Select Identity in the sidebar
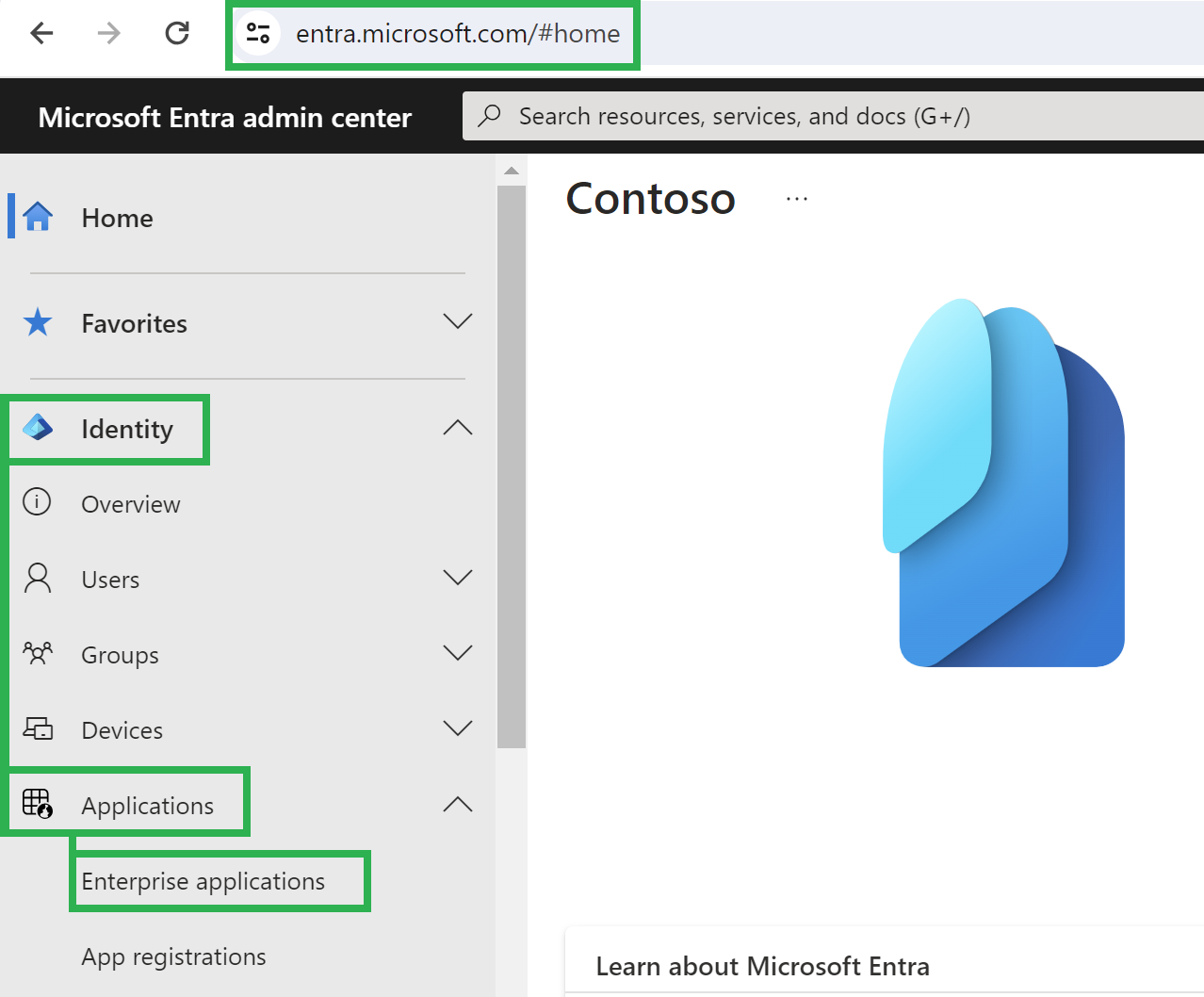The image size is (1204, 997). [x=127, y=429]
